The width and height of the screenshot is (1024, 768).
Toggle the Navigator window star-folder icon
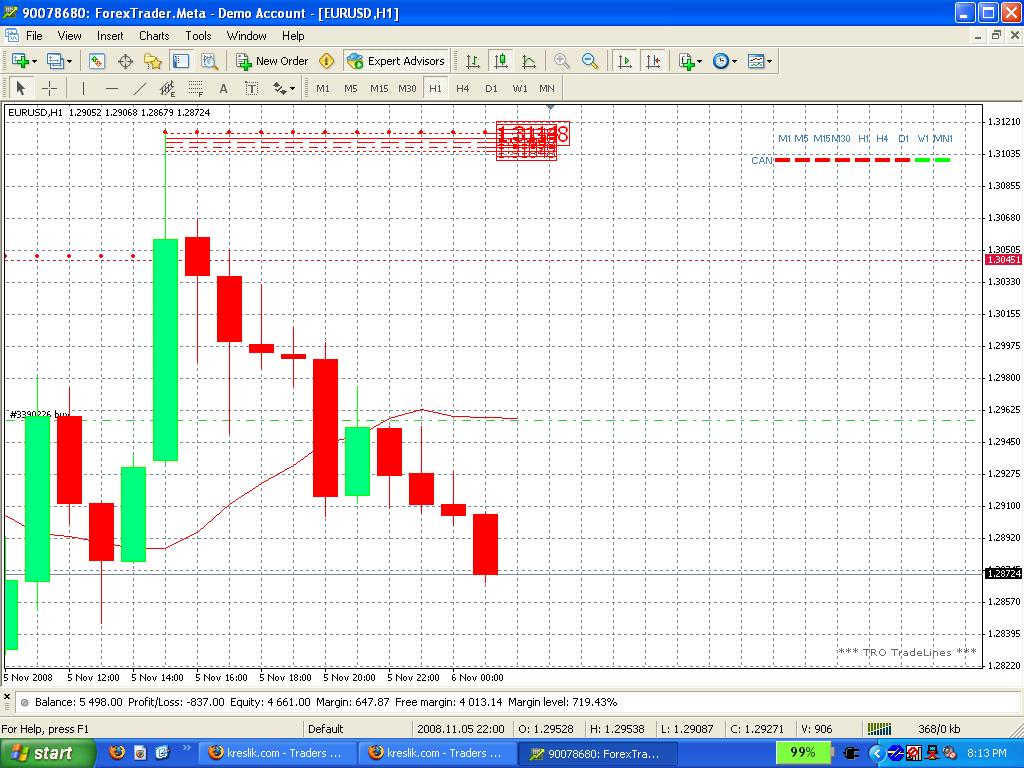(x=153, y=61)
